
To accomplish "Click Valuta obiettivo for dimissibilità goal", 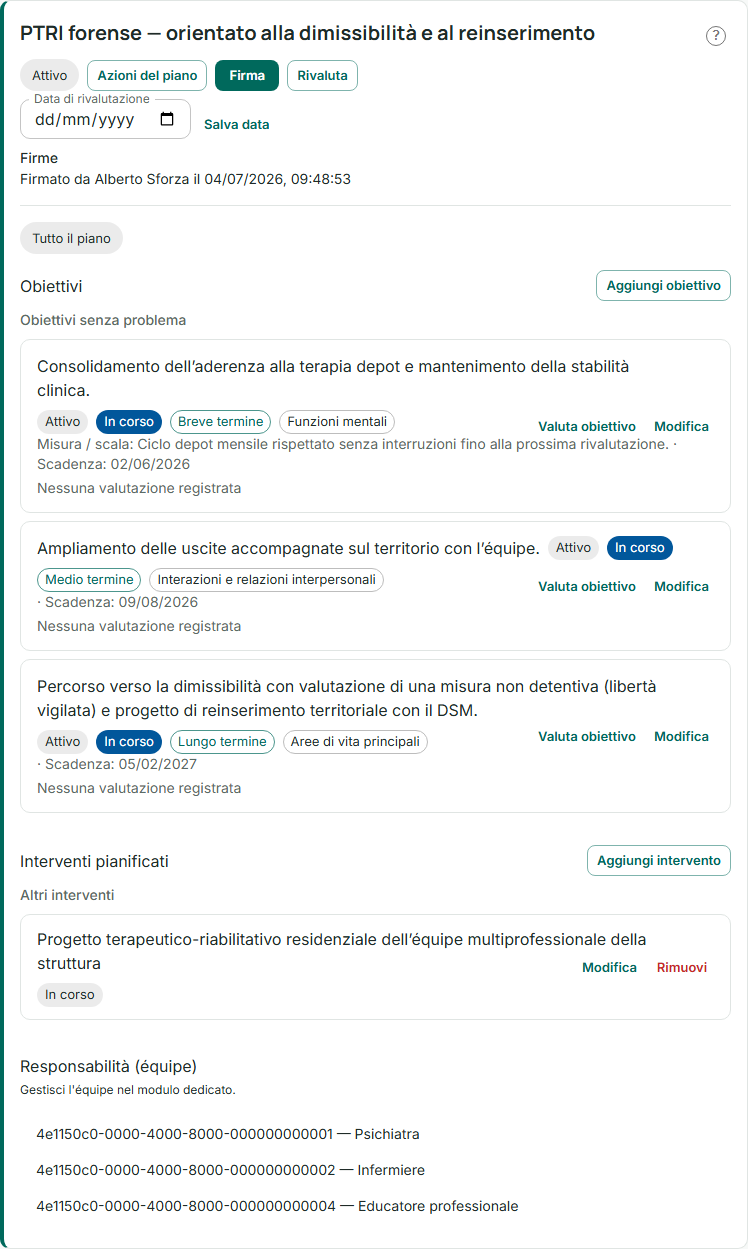I will point(587,736).
